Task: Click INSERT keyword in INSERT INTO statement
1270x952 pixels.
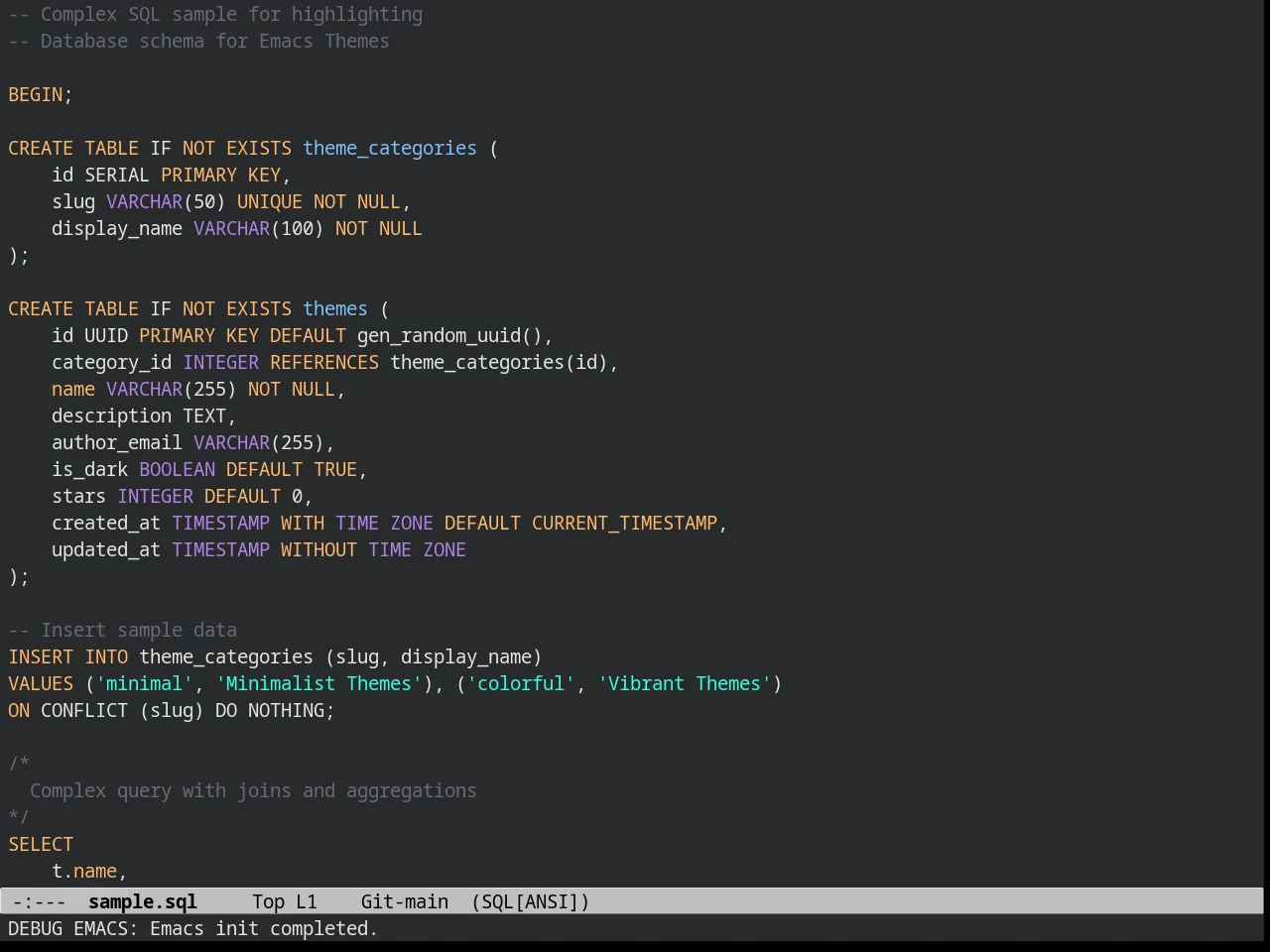Action: coord(41,656)
